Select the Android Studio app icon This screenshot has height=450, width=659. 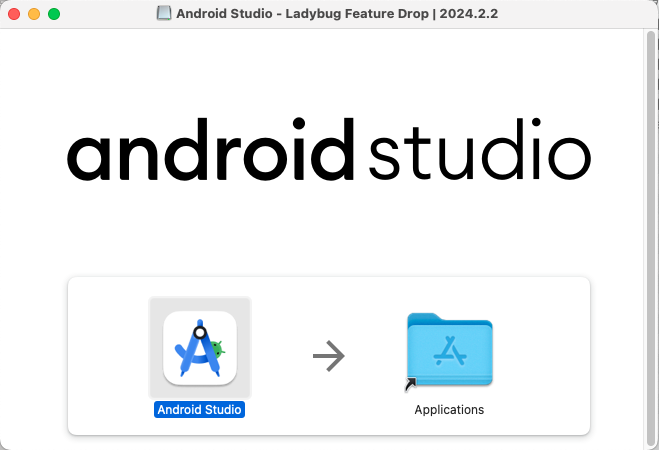[x=200, y=348]
